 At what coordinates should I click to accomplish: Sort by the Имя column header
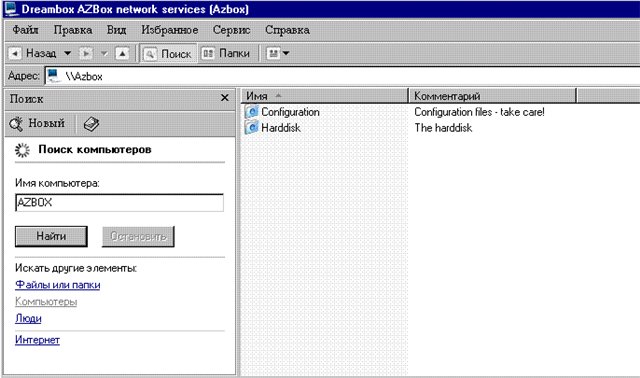tap(324, 96)
